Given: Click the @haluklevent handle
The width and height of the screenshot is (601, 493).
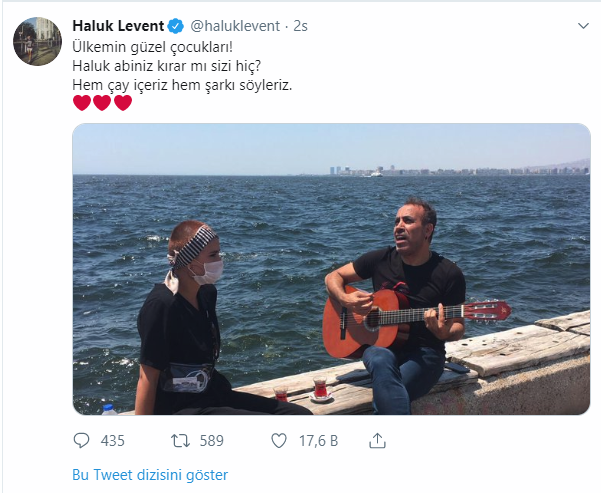Looking at the screenshot, I should [x=235, y=24].
